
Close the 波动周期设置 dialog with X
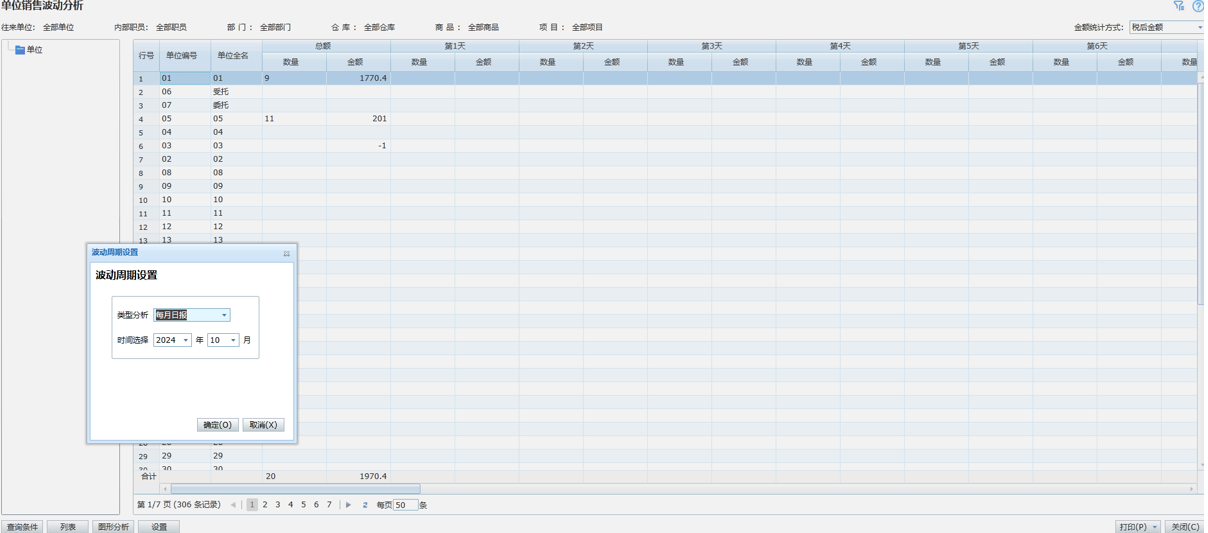tap(286, 254)
